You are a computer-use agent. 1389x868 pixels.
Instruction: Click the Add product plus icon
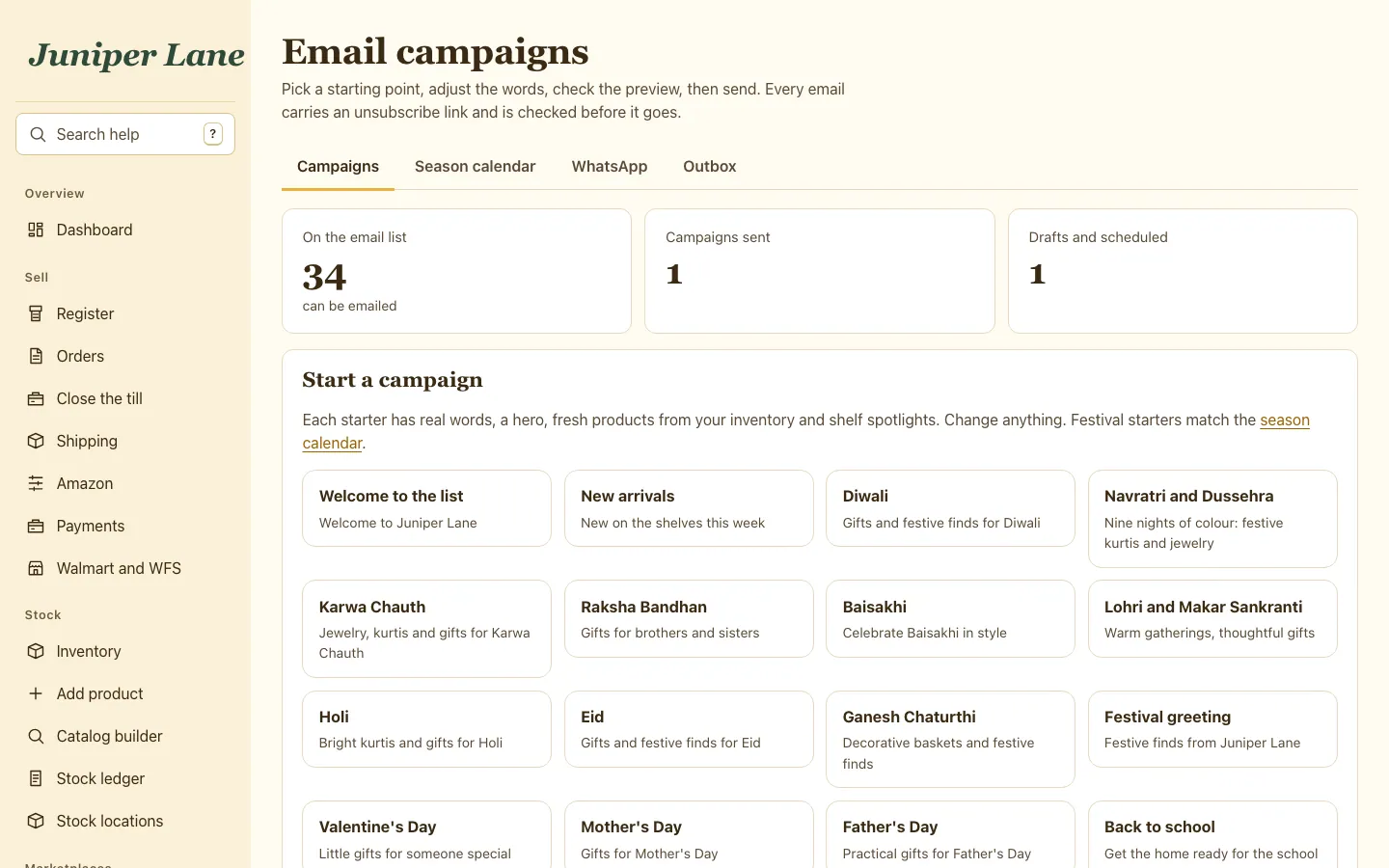36,693
